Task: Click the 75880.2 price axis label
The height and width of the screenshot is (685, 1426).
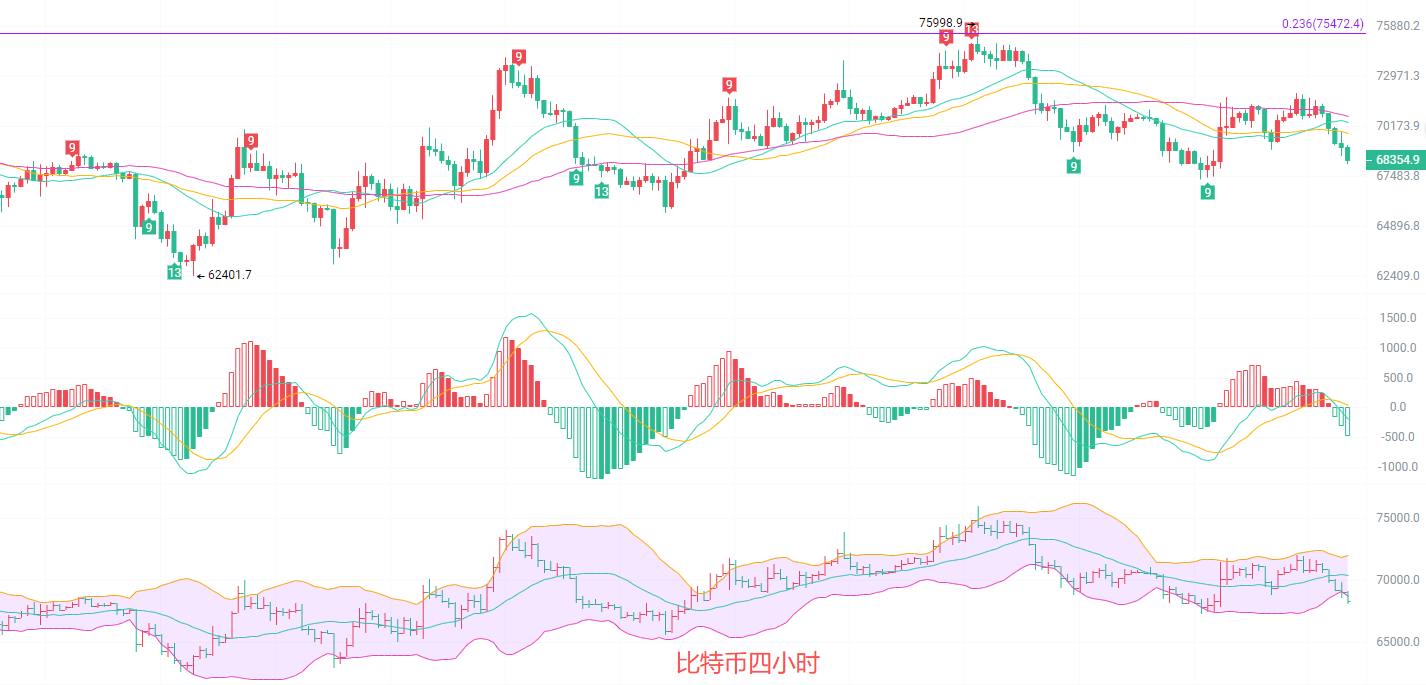Action: [1398, 26]
